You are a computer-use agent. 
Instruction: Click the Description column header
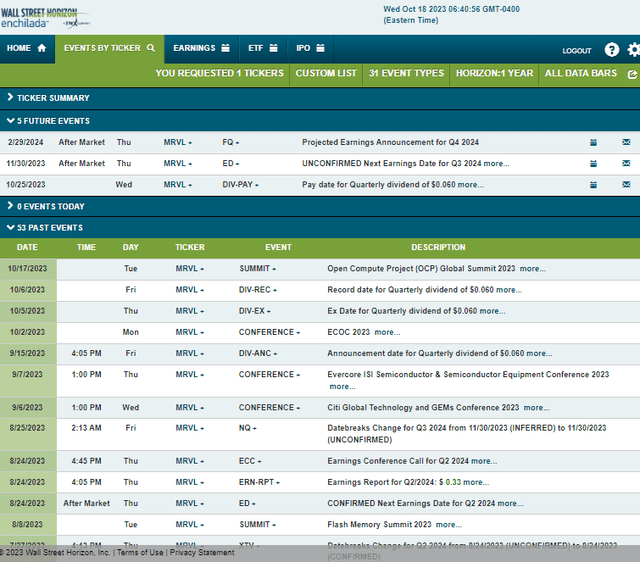click(438, 247)
